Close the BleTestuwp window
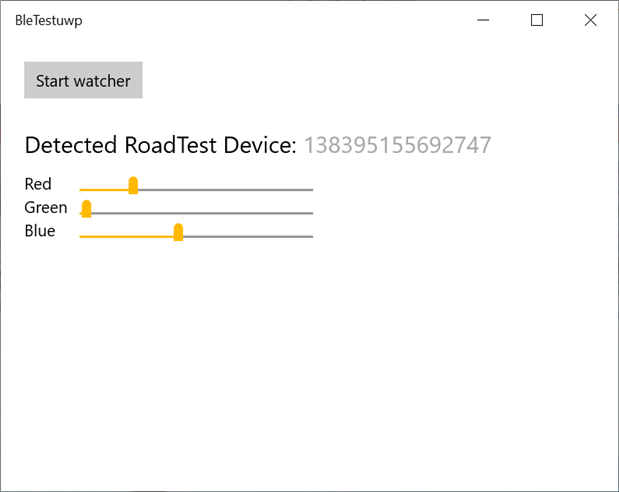The height and width of the screenshot is (492, 619). tap(590, 20)
